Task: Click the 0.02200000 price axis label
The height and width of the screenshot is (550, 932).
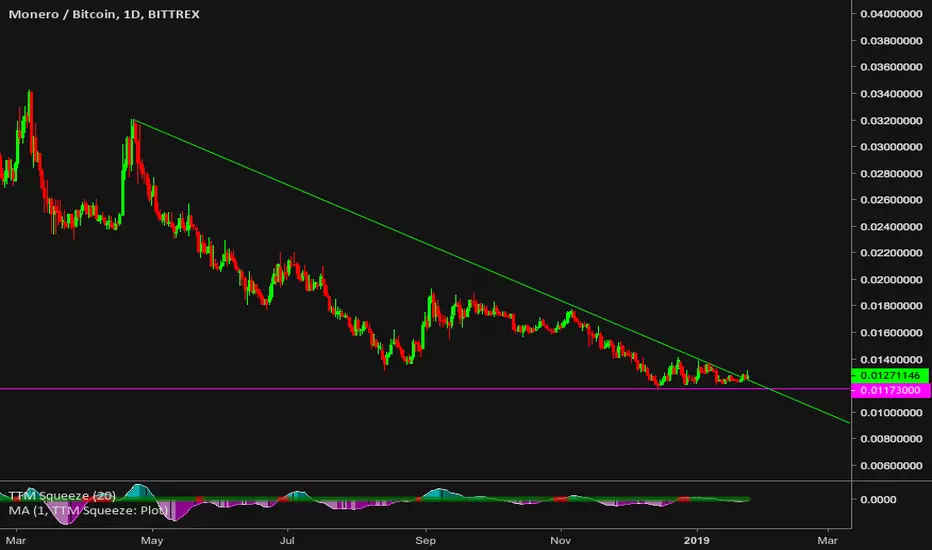Action: coord(891,253)
